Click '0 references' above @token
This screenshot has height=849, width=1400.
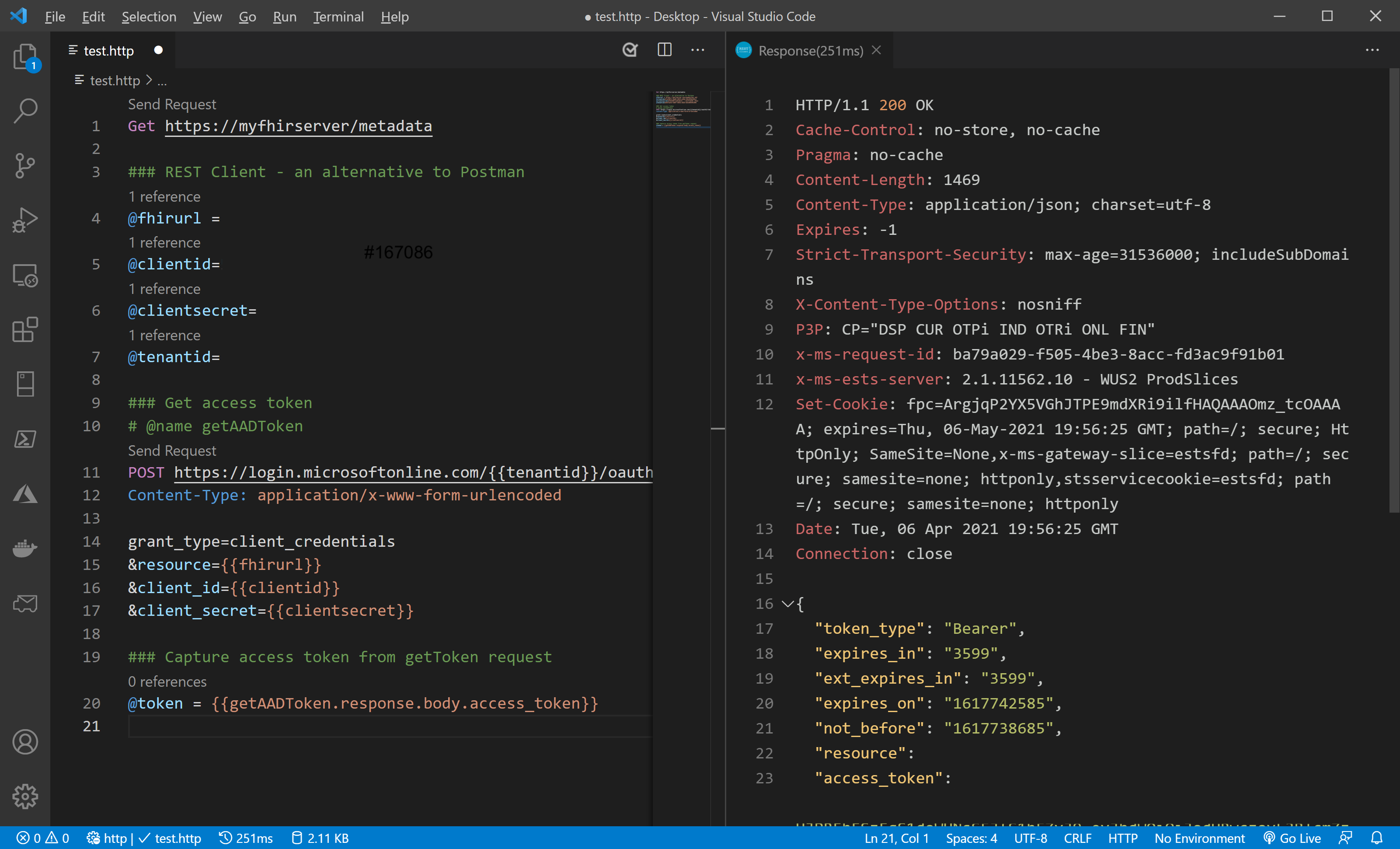[167, 681]
